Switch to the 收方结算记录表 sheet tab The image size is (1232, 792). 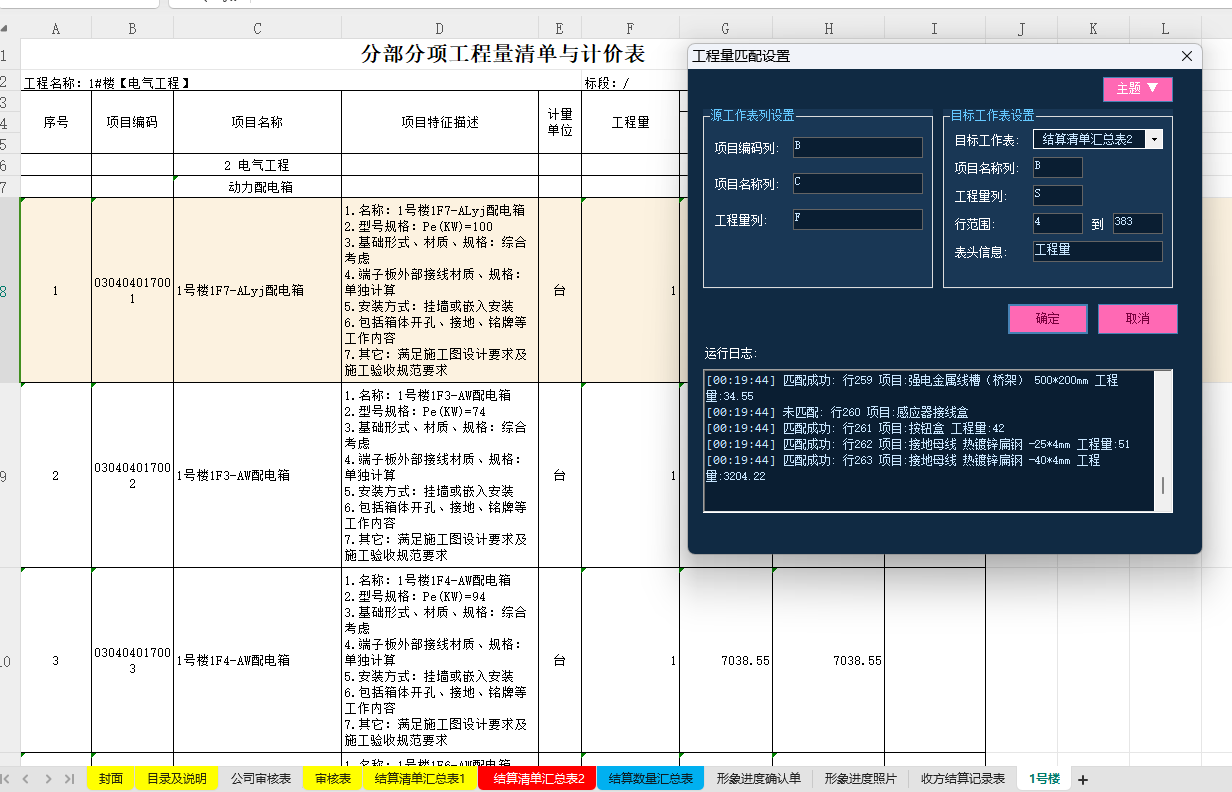(962, 779)
